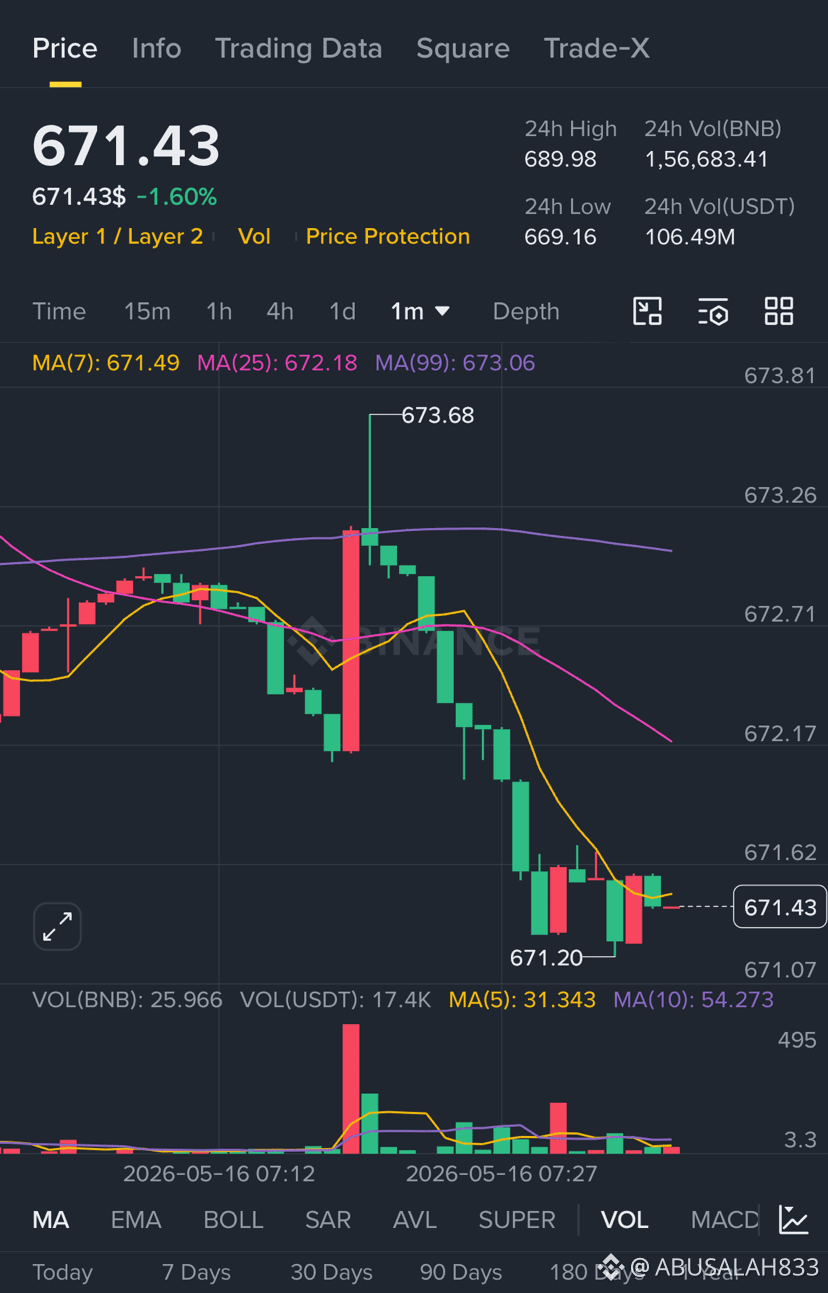Viewport: 828px width, 1293px height.
Task: Toggle the MACD sub-indicator
Action: click(725, 1219)
